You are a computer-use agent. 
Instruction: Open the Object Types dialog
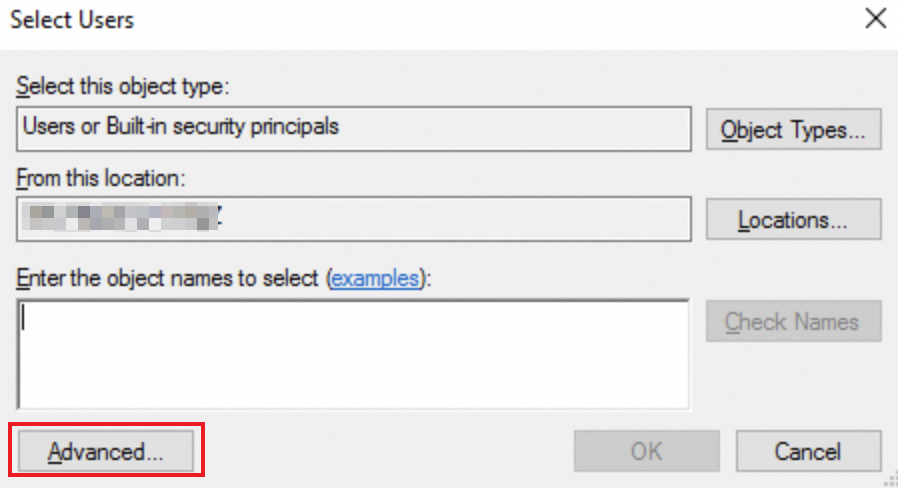click(794, 129)
